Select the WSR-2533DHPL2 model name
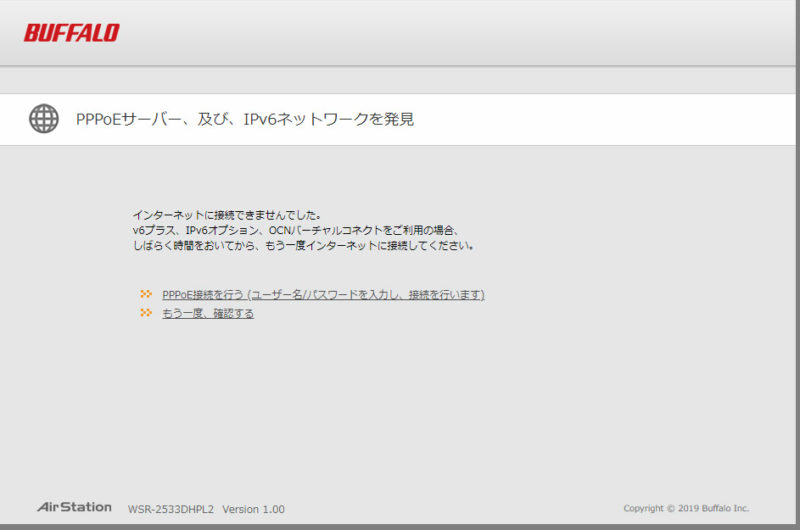Viewport: 800px width, 530px height. 171,509
